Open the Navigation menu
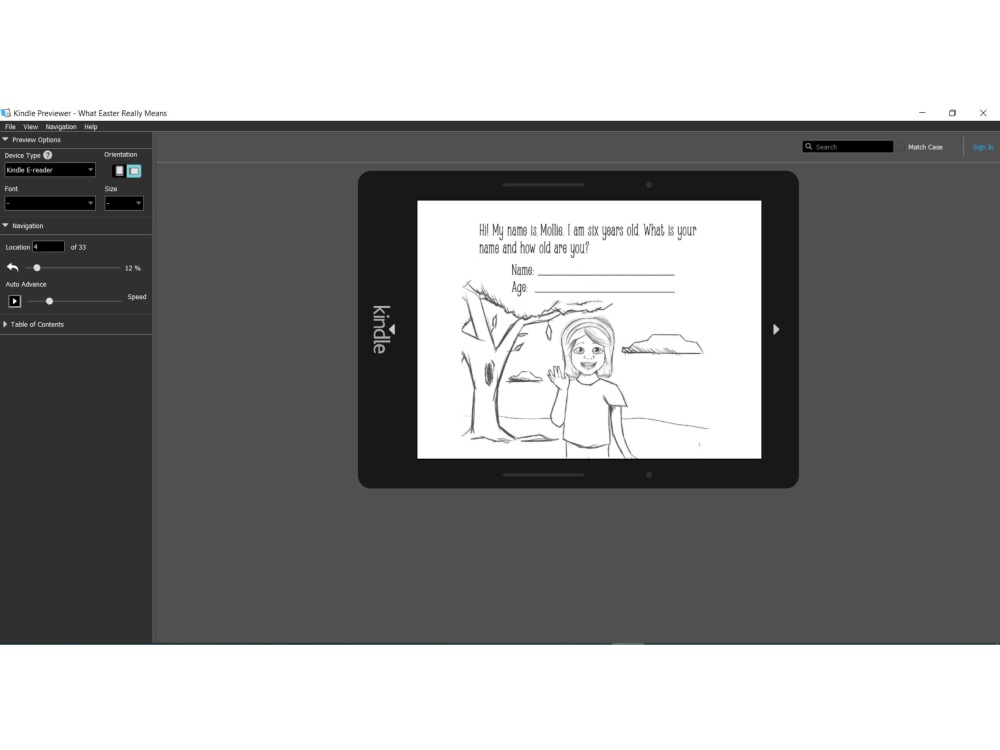Viewport: 1000px width, 750px height. coord(61,127)
